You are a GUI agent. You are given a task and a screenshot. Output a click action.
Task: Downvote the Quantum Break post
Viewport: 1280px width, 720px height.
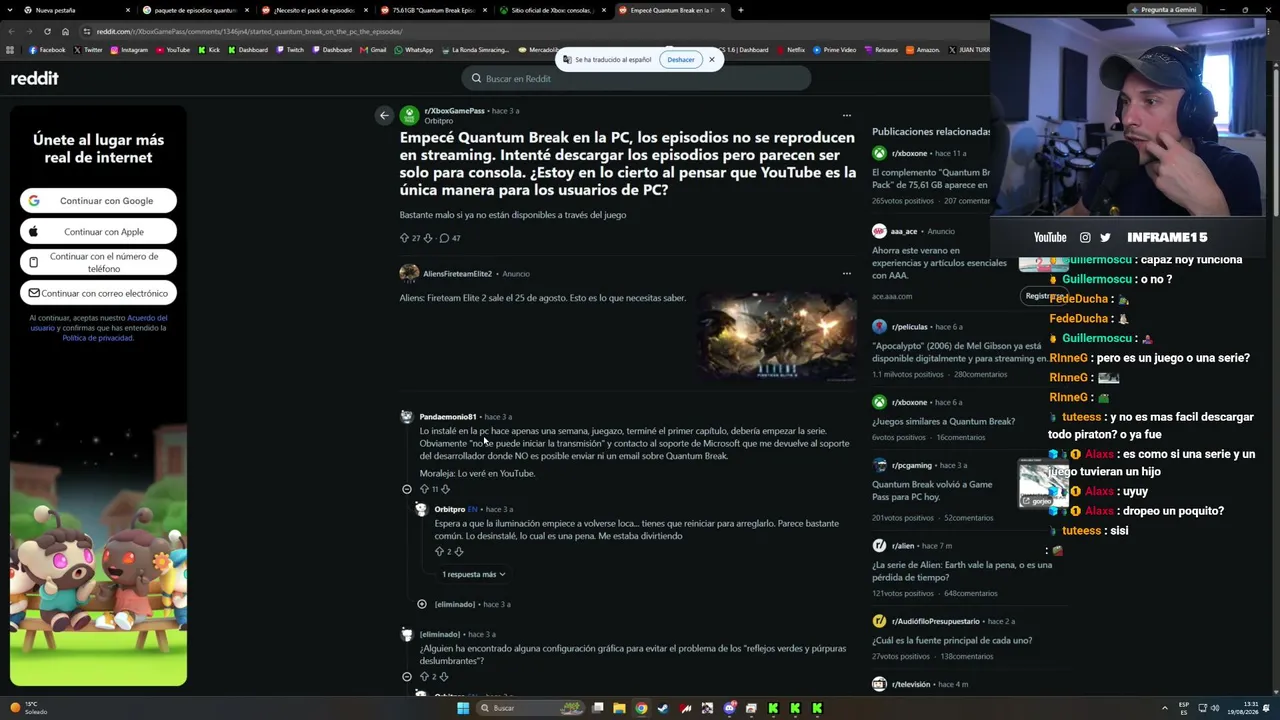[x=428, y=238]
